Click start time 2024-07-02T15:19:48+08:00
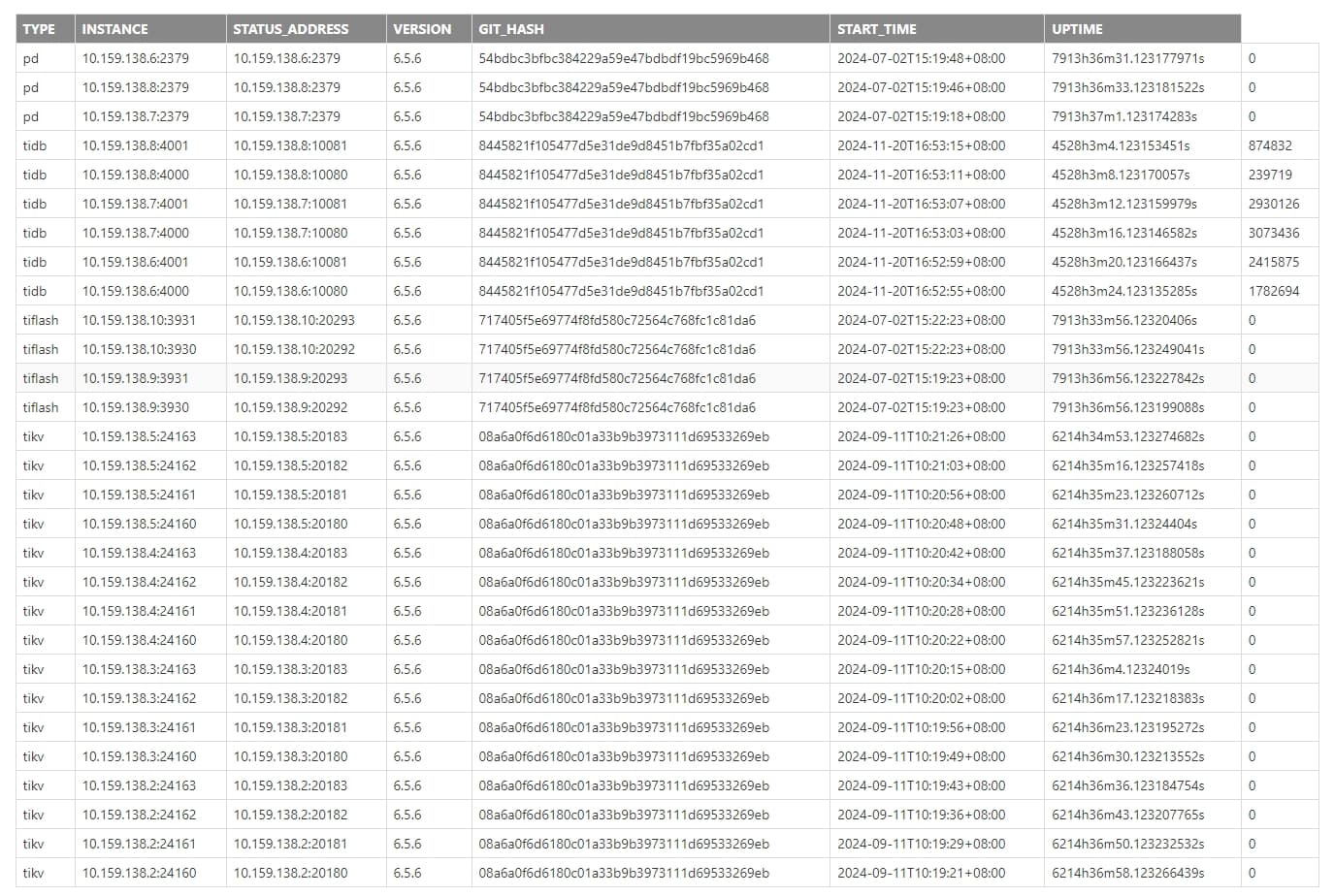Viewport: 1334px width, 896px height. (921, 58)
